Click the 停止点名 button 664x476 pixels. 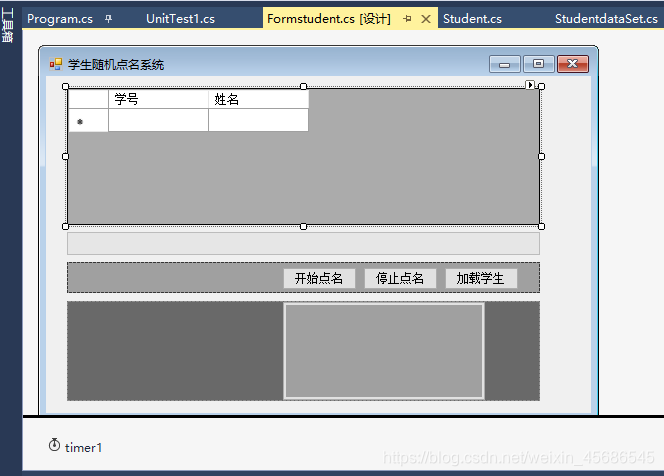pyautogui.click(x=400, y=278)
